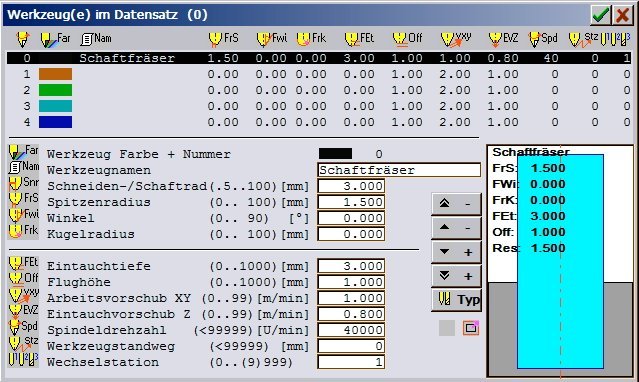
Task: Click the Off icon beside Flughöhe
Action: point(24,279)
